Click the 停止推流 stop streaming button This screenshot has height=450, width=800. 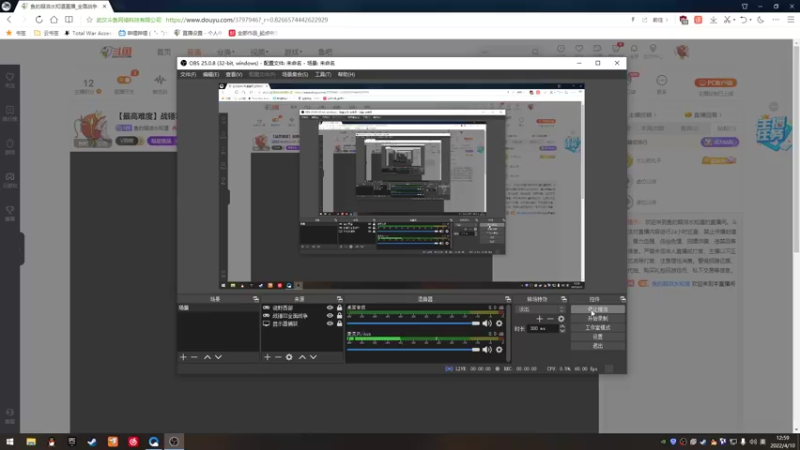[597, 309]
